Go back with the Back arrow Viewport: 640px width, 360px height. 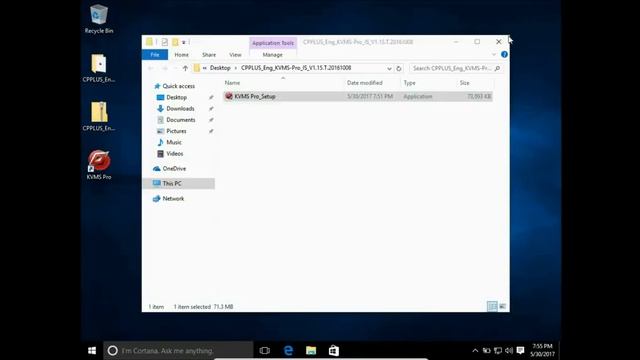151,68
